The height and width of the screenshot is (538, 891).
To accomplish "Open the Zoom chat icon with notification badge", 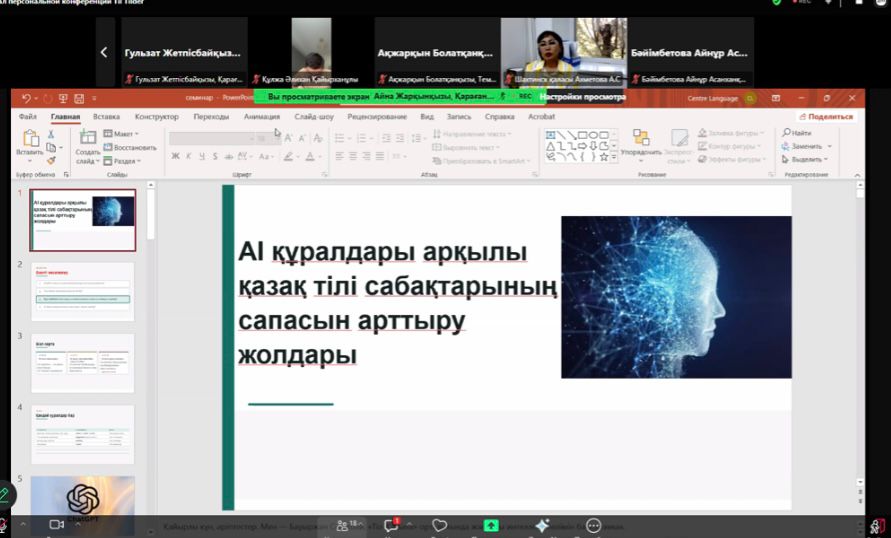I will [390, 525].
